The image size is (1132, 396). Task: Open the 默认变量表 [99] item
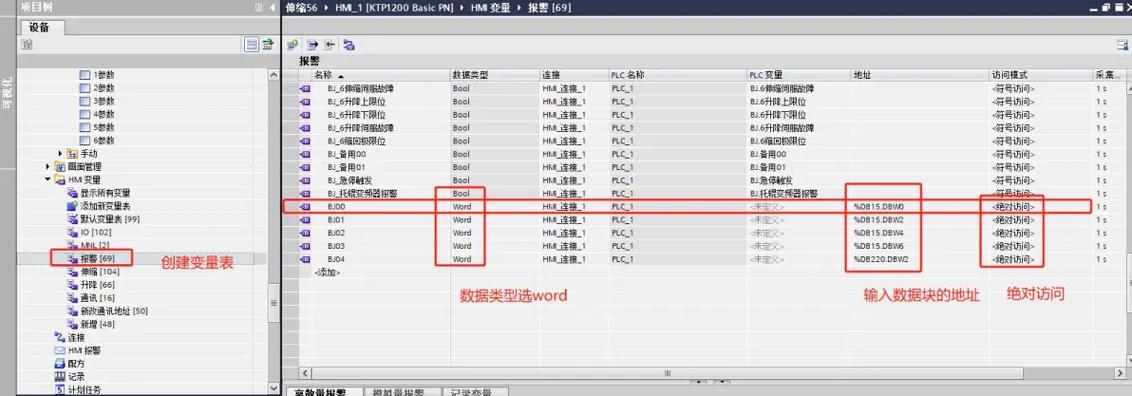coord(110,219)
